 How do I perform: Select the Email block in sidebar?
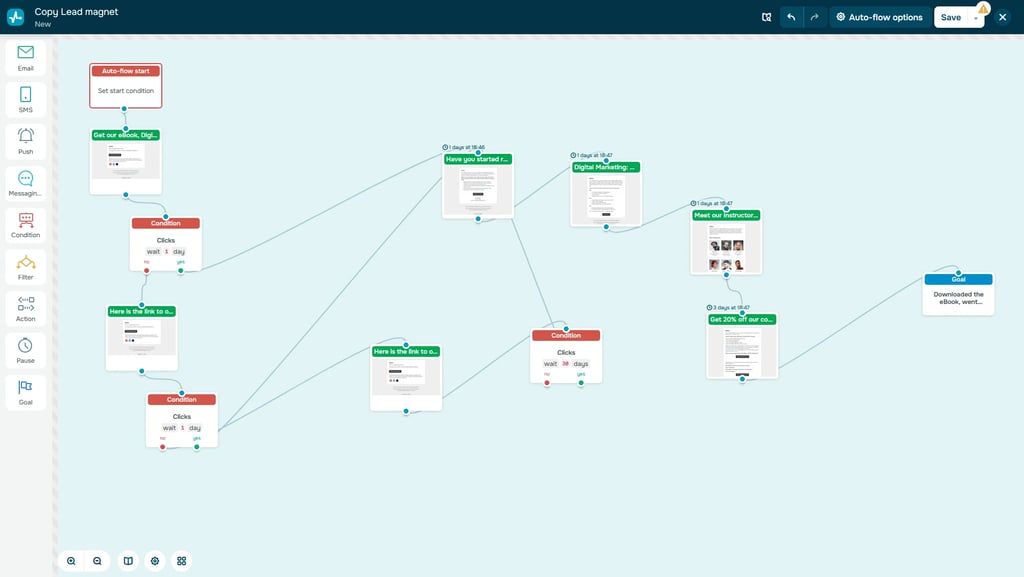[x=25, y=58]
